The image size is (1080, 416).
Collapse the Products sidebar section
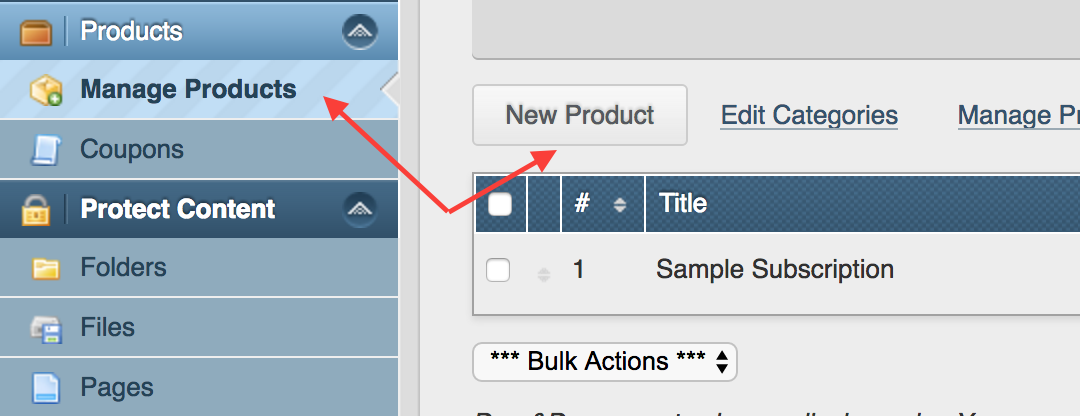(x=360, y=32)
